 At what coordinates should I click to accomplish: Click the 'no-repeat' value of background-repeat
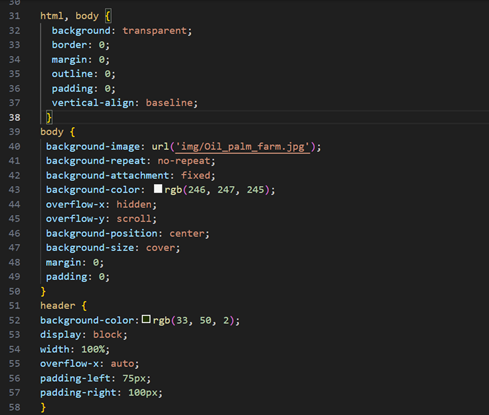click(x=184, y=161)
